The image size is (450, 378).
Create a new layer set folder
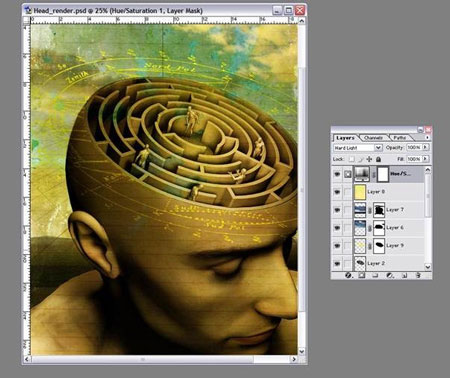click(375, 275)
